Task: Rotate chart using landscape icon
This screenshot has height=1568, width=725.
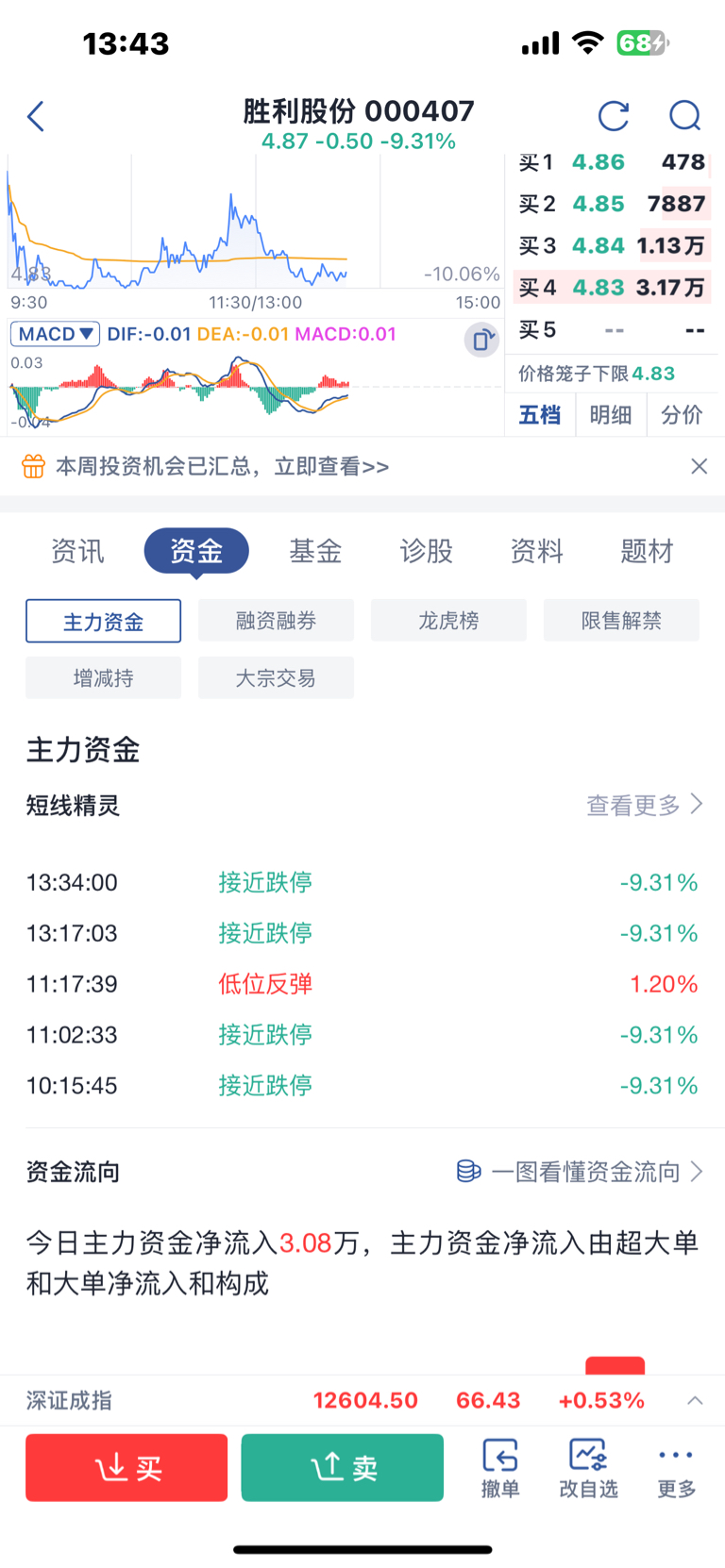Action: (481, 340)
